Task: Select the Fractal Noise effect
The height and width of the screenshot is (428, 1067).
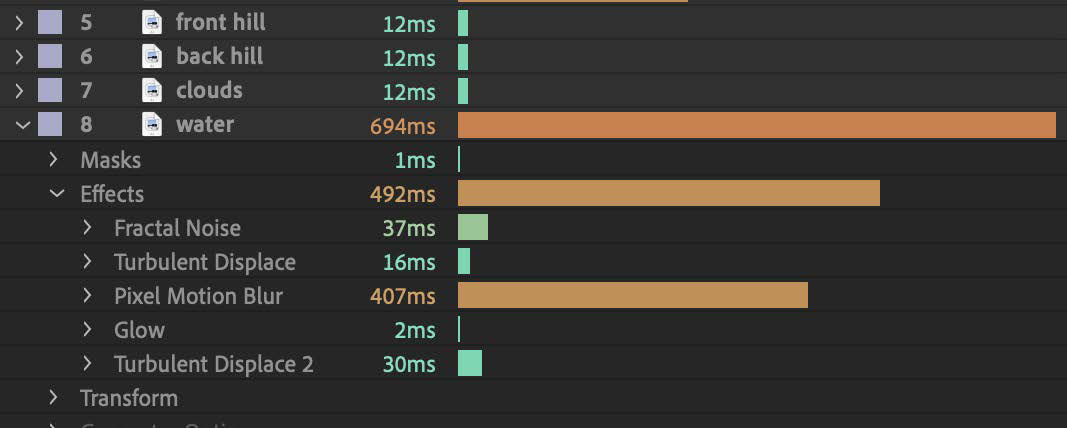Action: (177, 228)
